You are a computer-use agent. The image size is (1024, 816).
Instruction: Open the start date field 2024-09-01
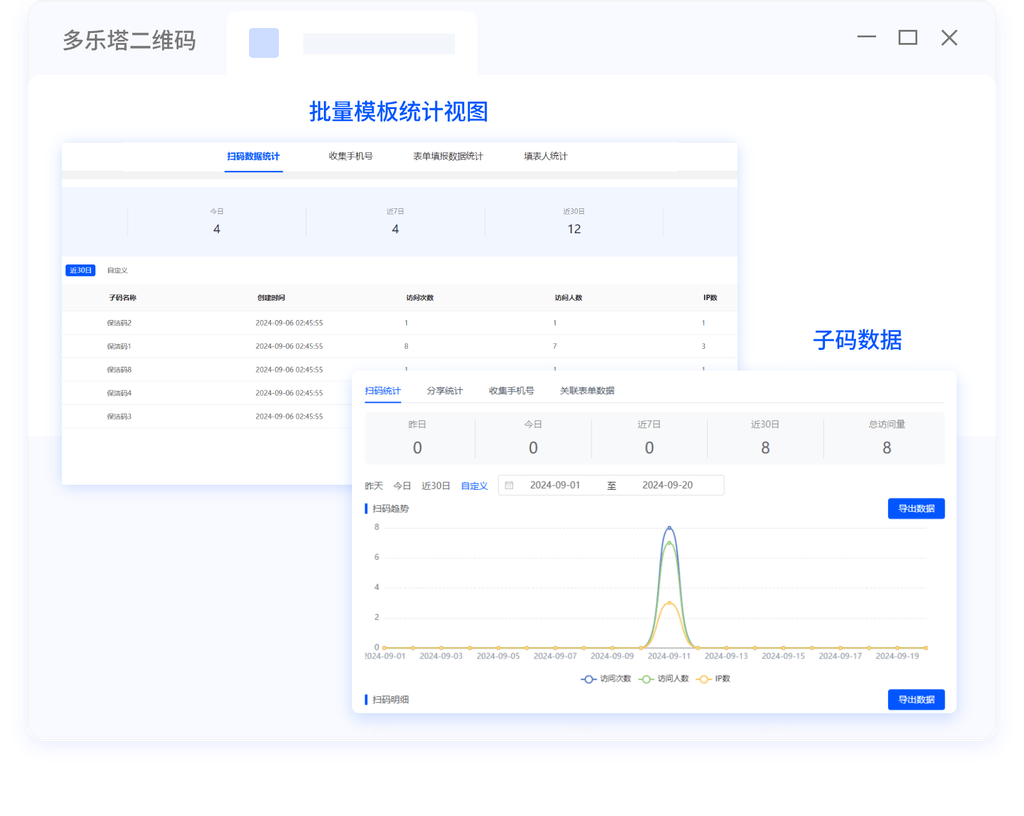553,484
